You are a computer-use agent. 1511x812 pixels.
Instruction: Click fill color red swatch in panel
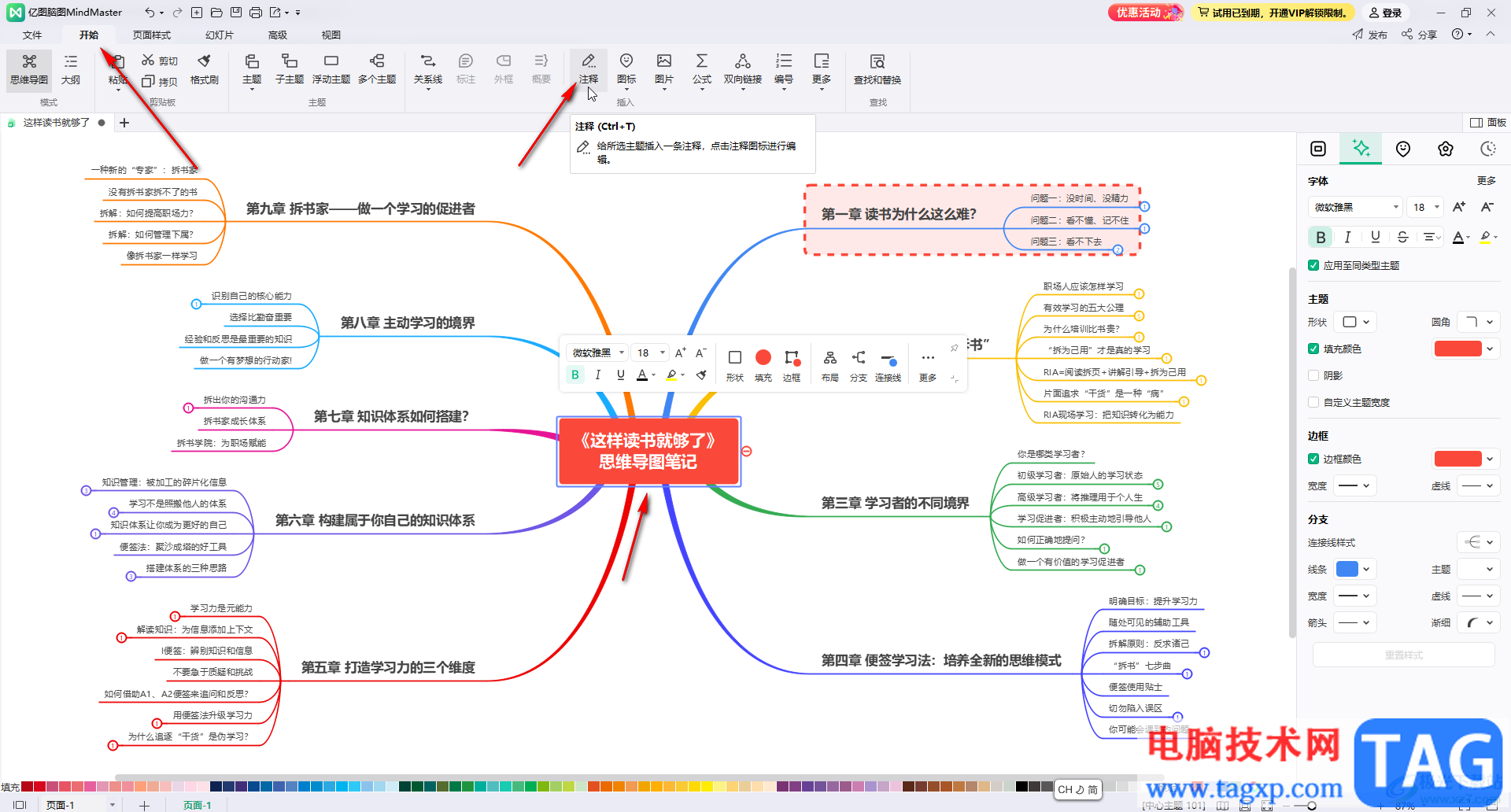(1458, 349)
